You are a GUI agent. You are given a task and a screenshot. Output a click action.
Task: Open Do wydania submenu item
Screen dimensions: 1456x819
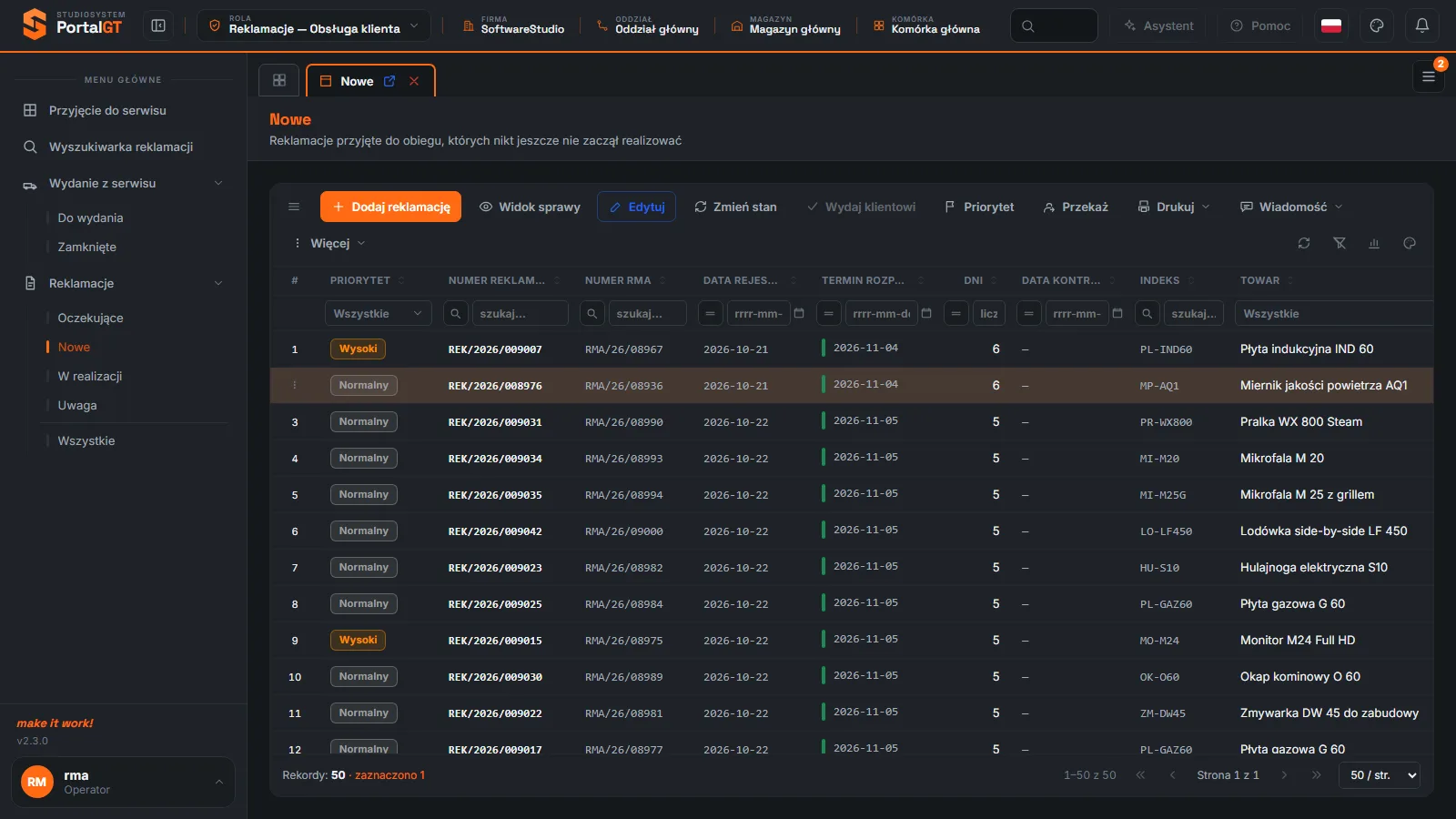[x=90, y=217]
